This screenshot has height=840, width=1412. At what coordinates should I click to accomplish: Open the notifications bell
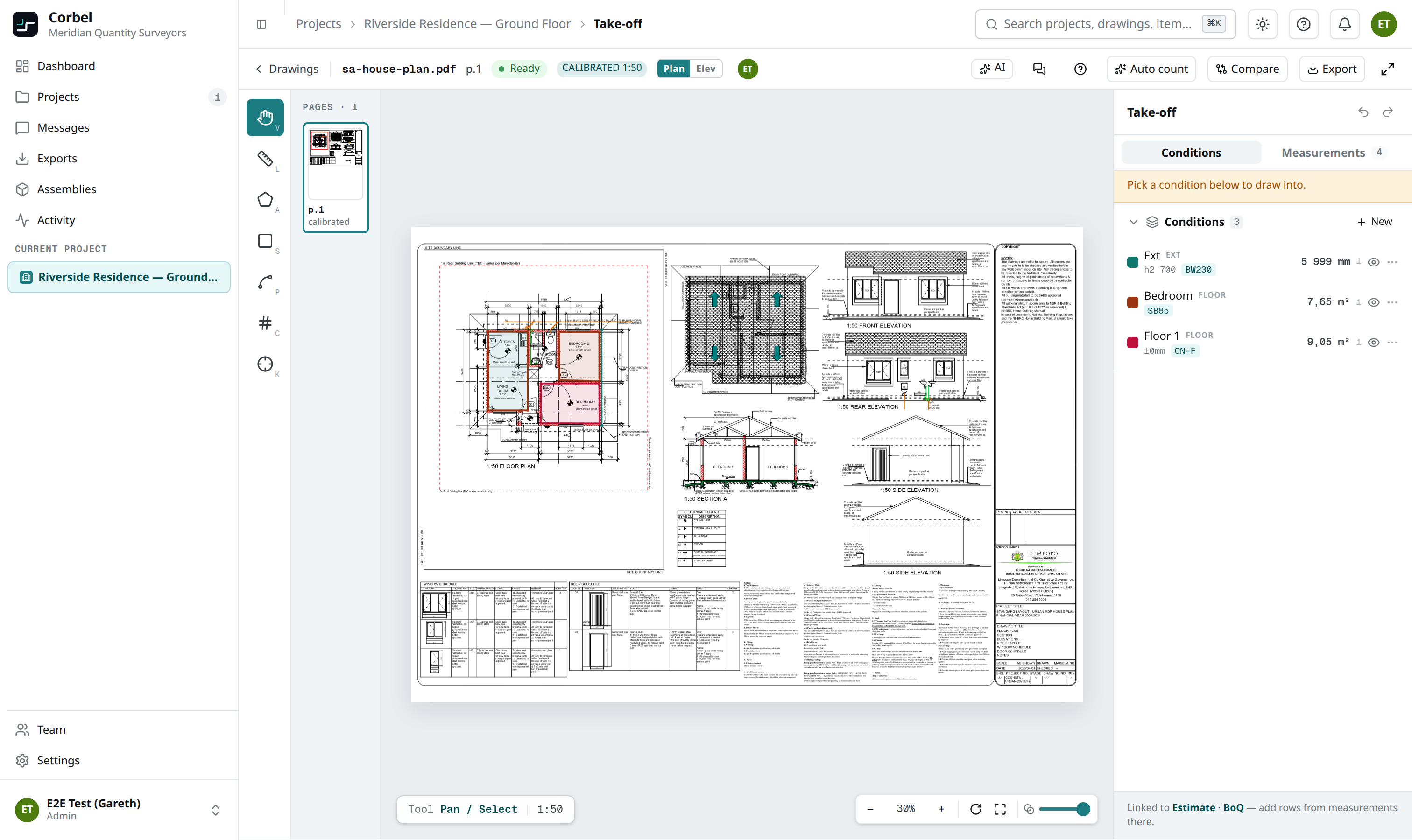[1344, 24]
